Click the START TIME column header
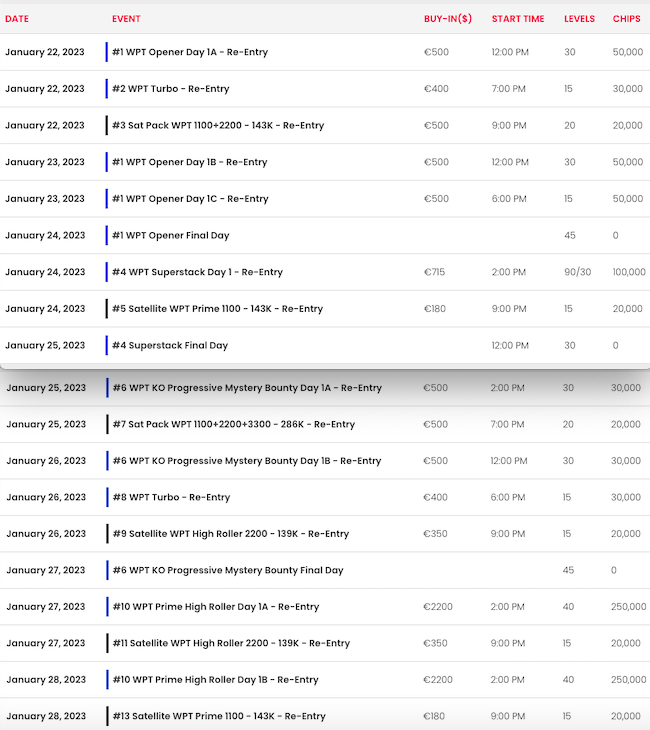 [x=518, y=19]
